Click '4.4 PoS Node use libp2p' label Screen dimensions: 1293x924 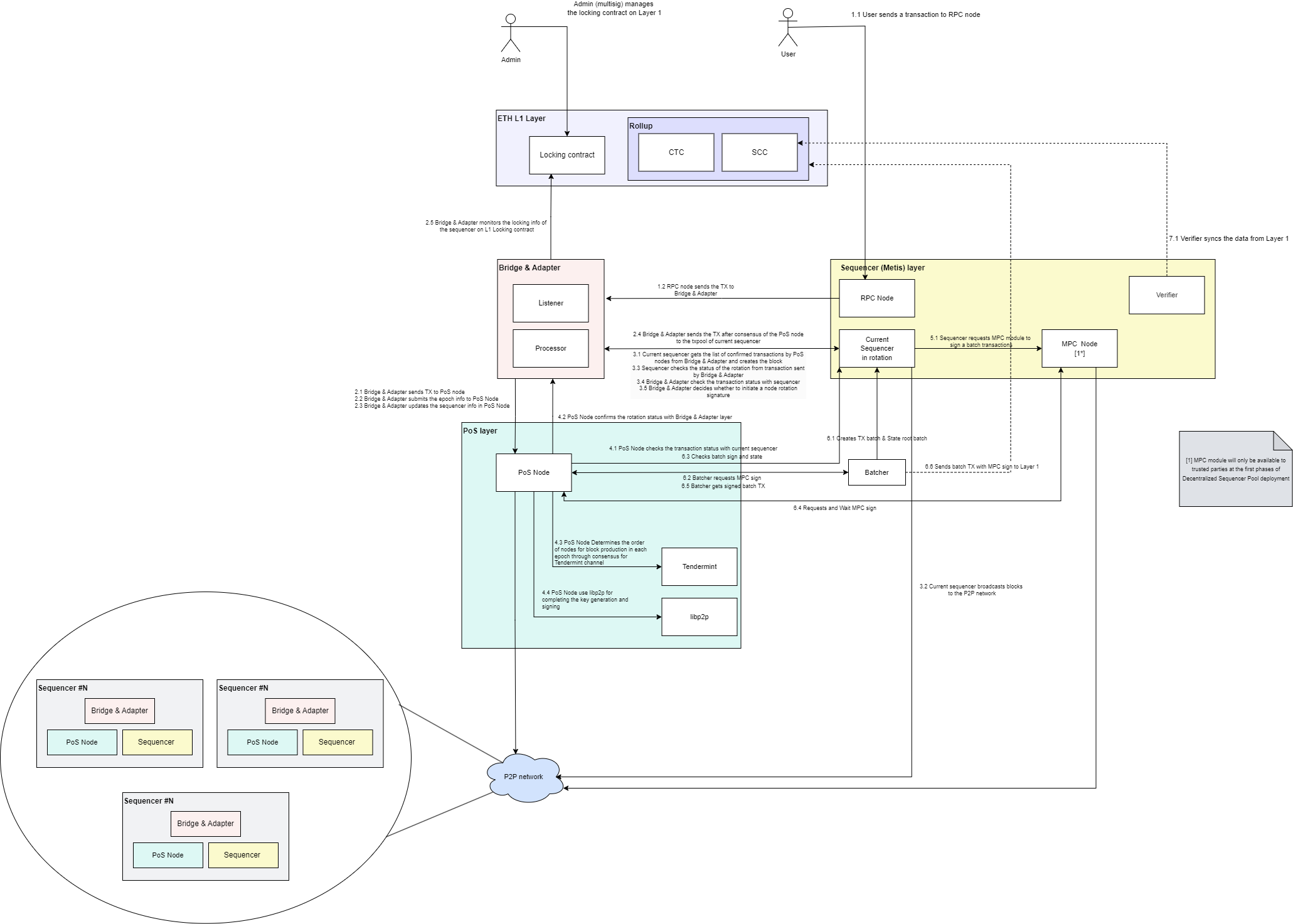[585, 600]
